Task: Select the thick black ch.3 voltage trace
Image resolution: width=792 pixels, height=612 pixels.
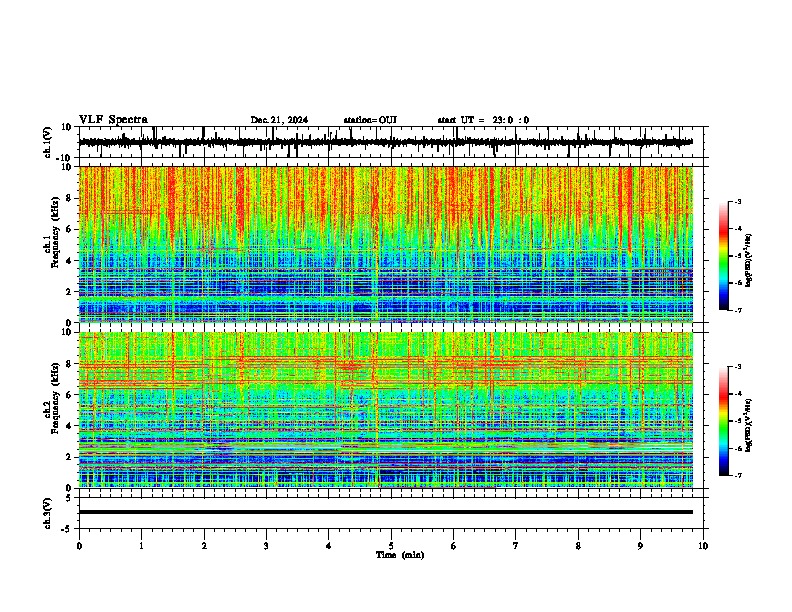Action: pos(385,512)
